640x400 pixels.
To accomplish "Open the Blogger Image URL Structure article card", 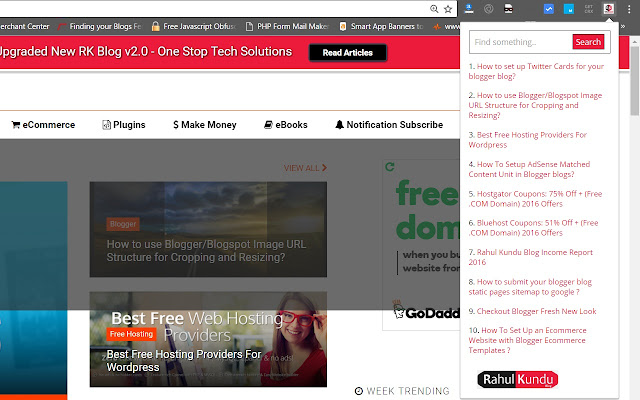I will (208, 229).
